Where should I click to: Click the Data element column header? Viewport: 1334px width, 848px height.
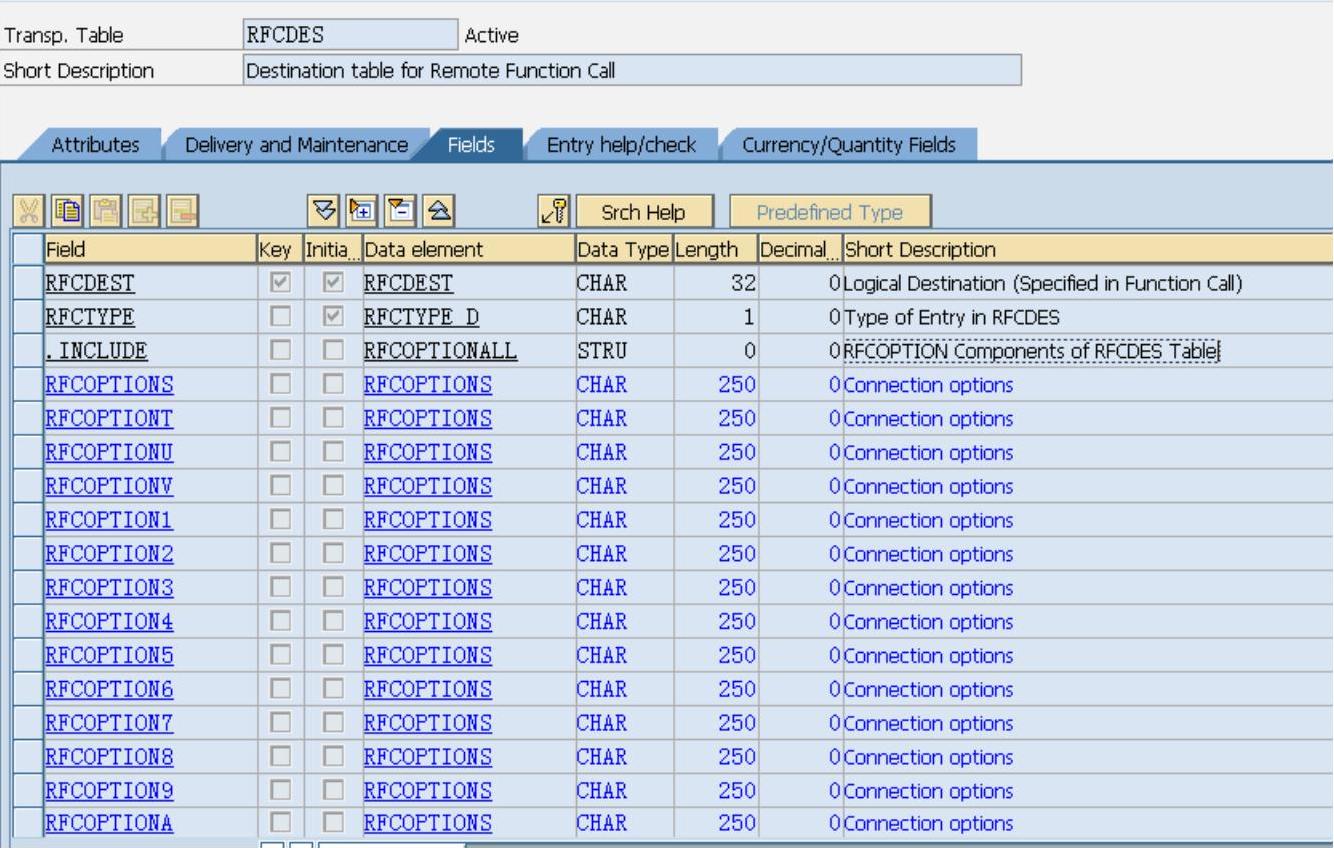coord(469,250)
